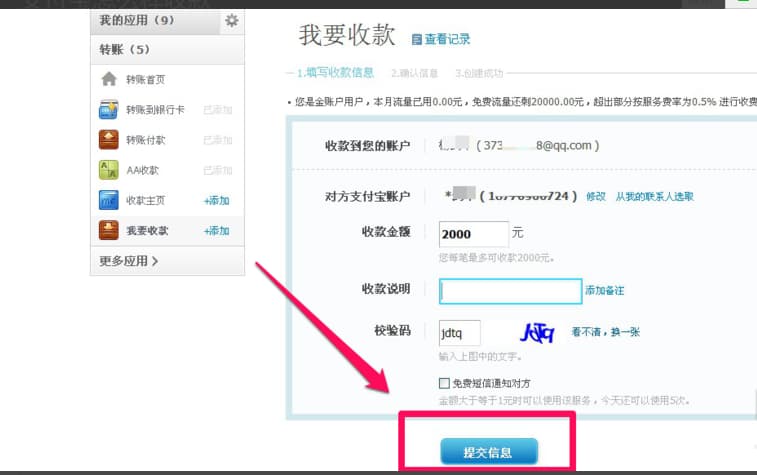Click the 我要收款 page title

pyautogui.click(x=347, y=35)
